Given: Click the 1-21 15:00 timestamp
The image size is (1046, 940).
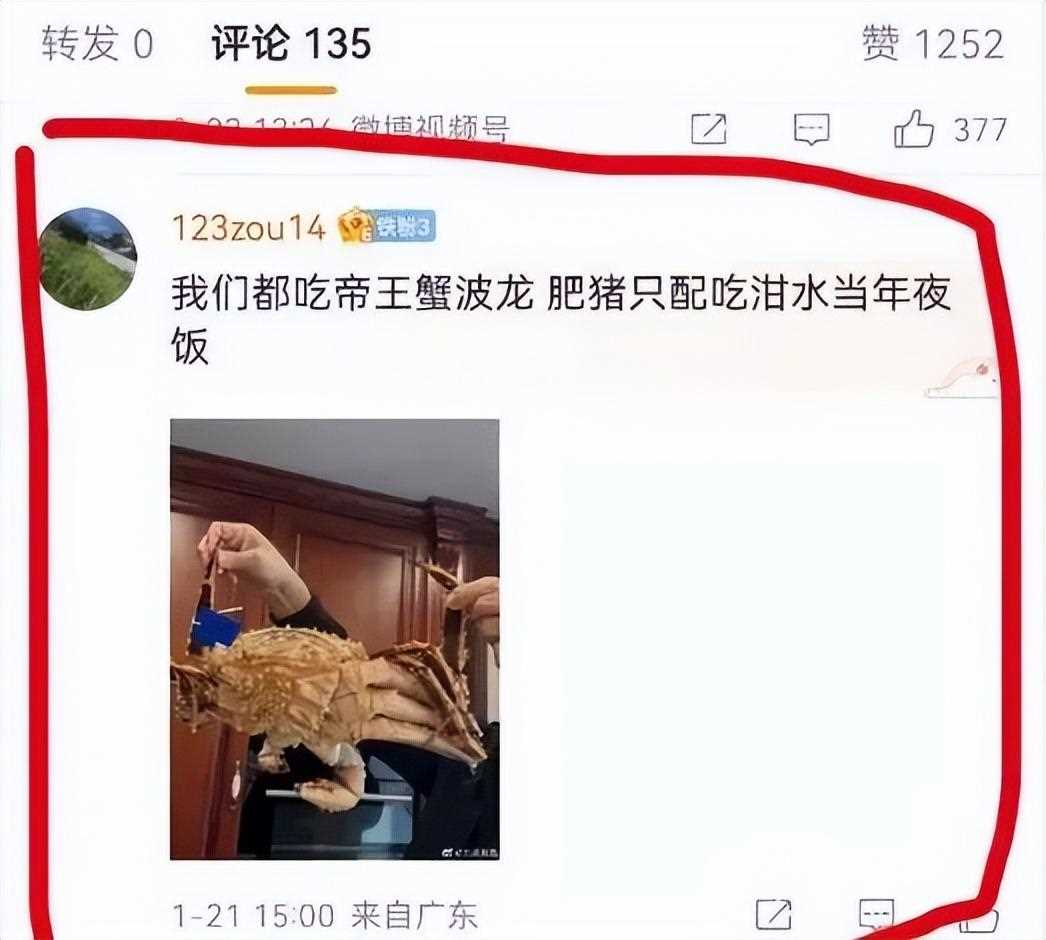Looking at the screenshot, I should tap(253, 915).
